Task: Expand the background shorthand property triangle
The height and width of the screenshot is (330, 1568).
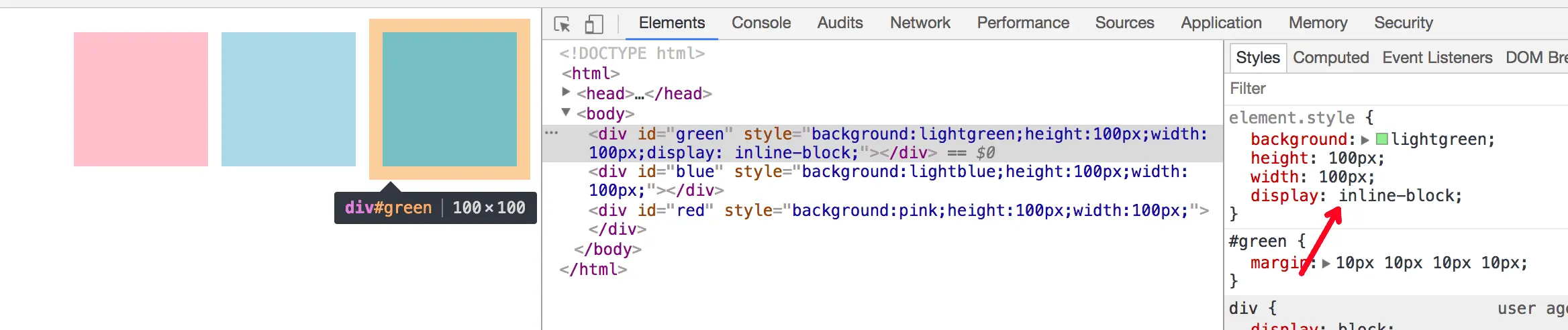Action: pyautogui.click(x=1365, y=140)
